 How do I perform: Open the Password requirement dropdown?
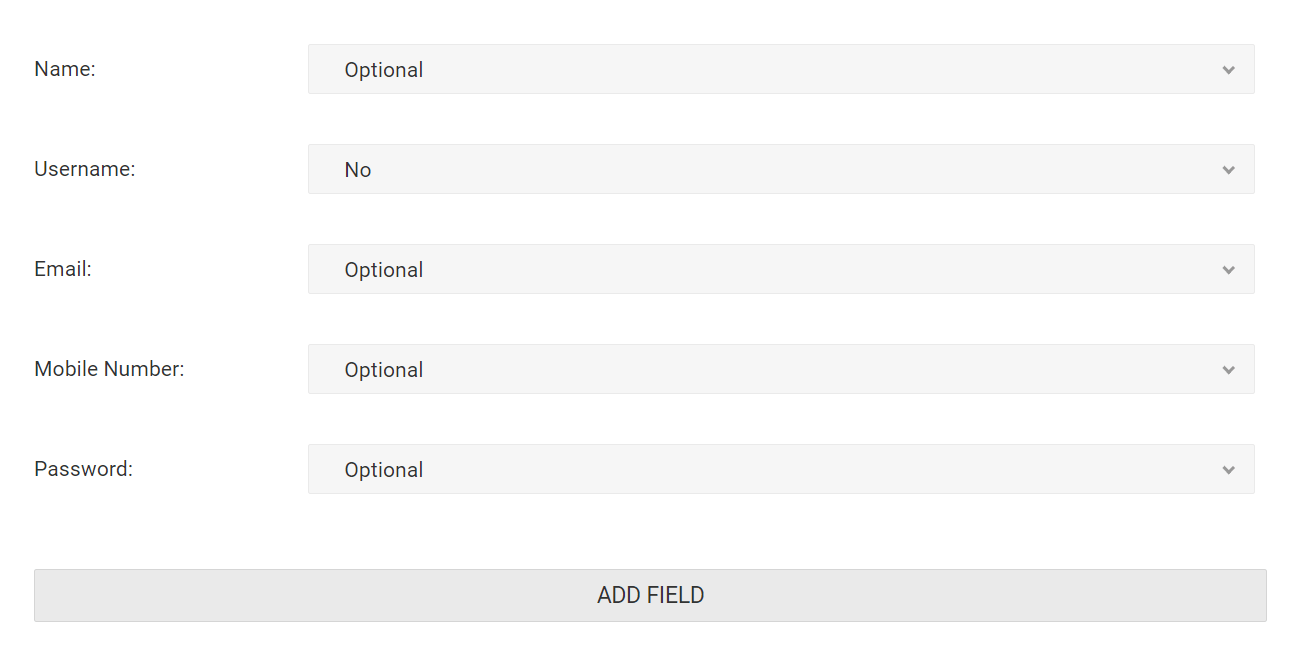[780, 470]
